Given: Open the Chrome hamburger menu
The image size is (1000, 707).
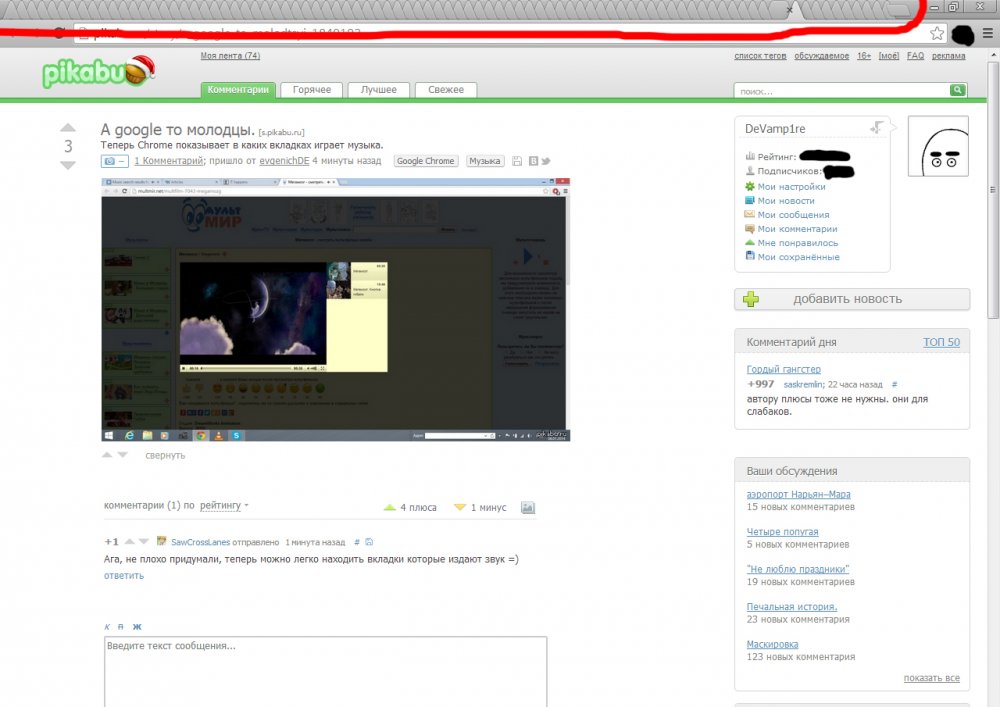Looking at the screenshot, I should pos(988,33).
